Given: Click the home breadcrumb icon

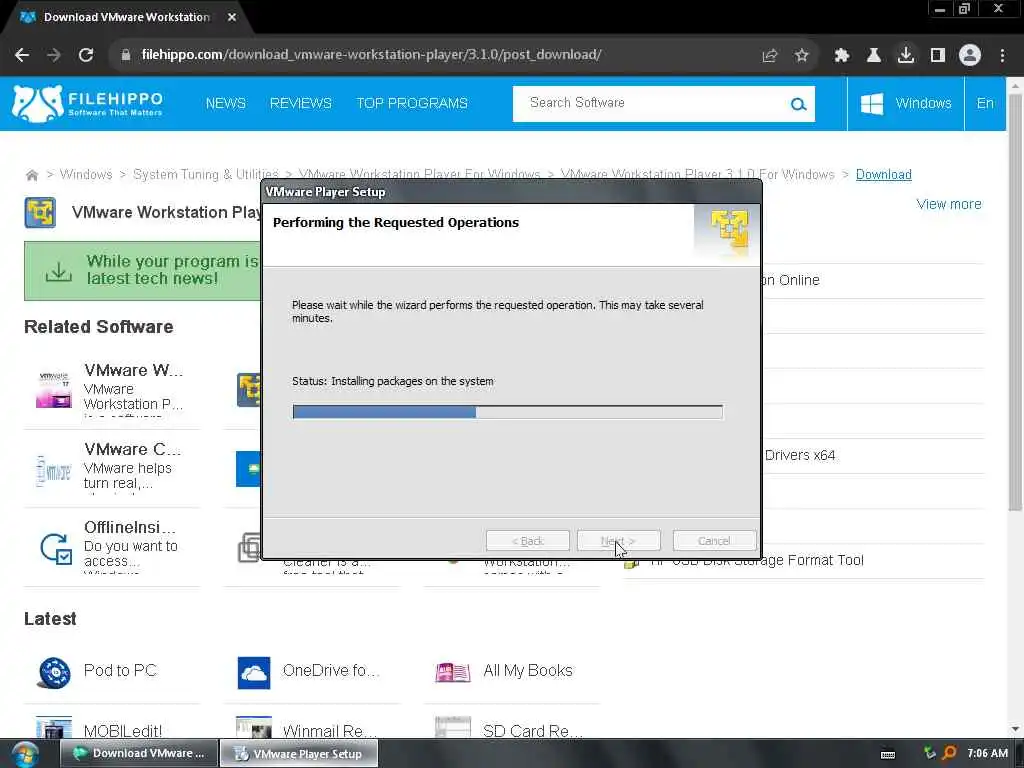Looking at the screenshot, I should click(32, 175).
